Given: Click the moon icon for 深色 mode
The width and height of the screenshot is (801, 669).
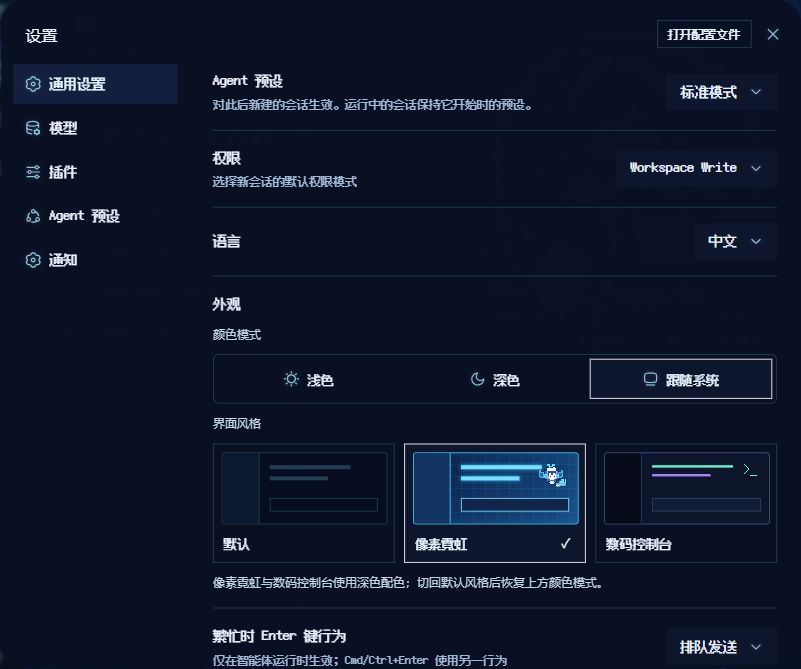Looking at the screenshot, I should 477,379.
